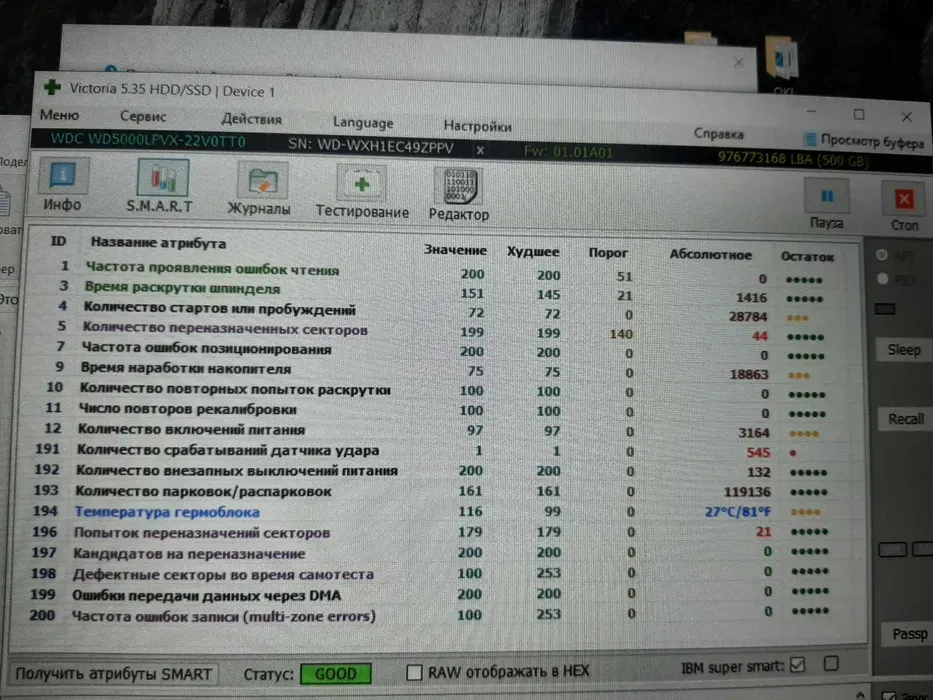Click the Sleep button

904,349
